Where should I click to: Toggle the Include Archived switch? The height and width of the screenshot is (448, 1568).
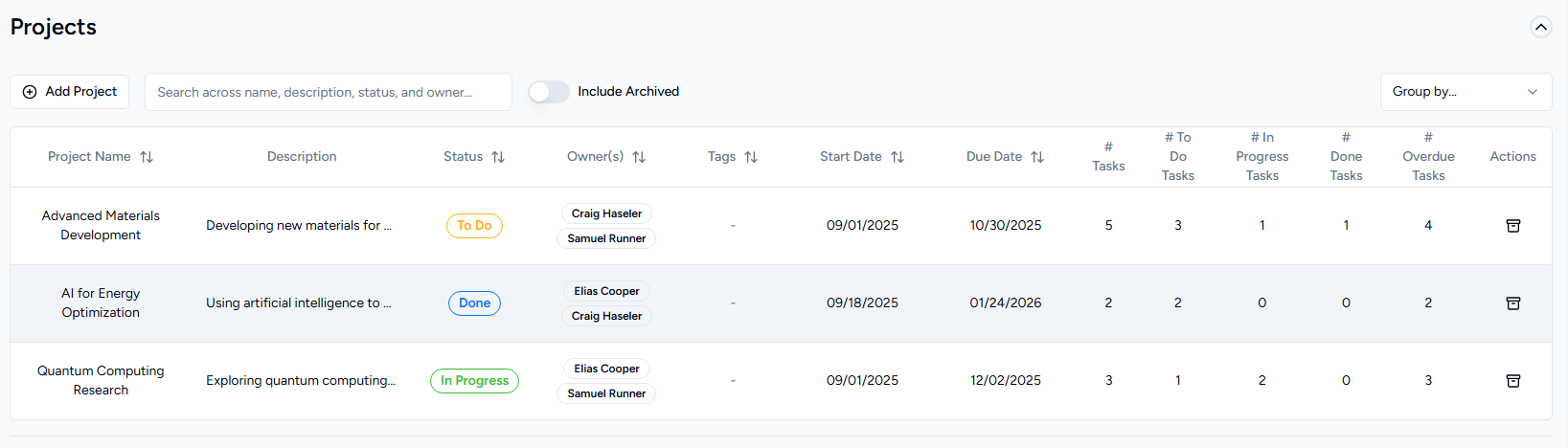click(549, 92)
